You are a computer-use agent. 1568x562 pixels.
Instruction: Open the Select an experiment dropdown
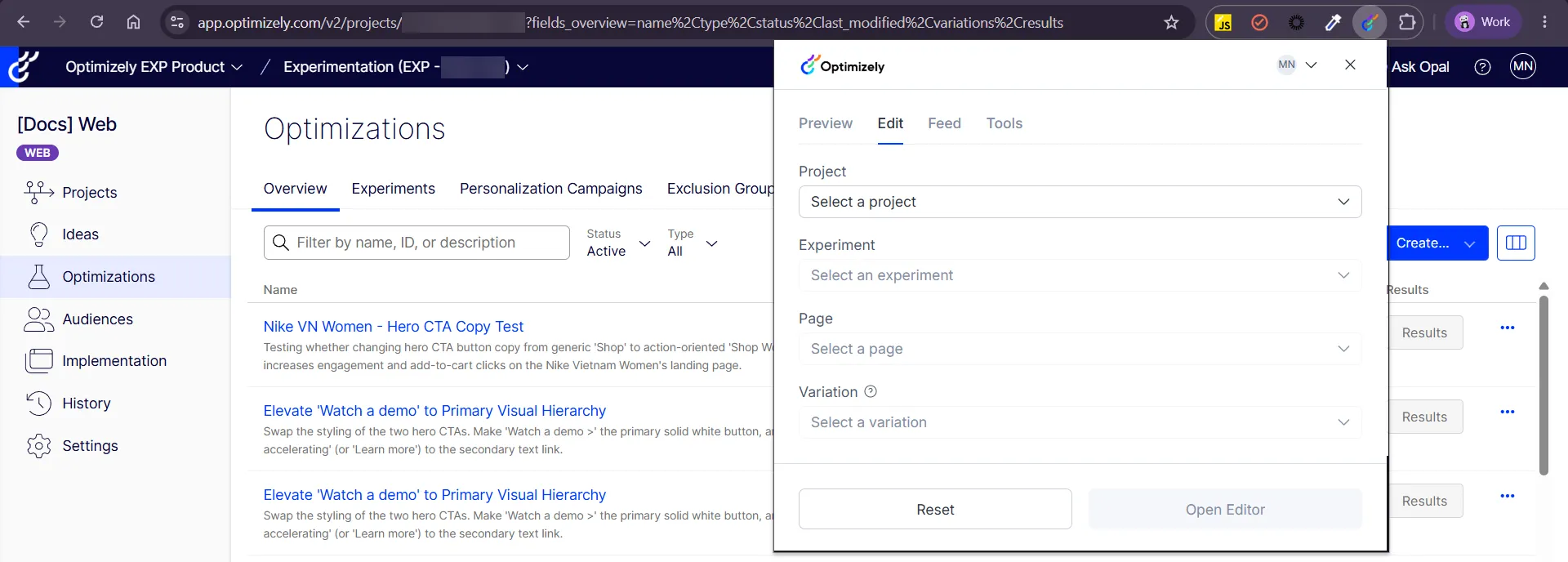pyautogui.click(x=1080, y=275)
